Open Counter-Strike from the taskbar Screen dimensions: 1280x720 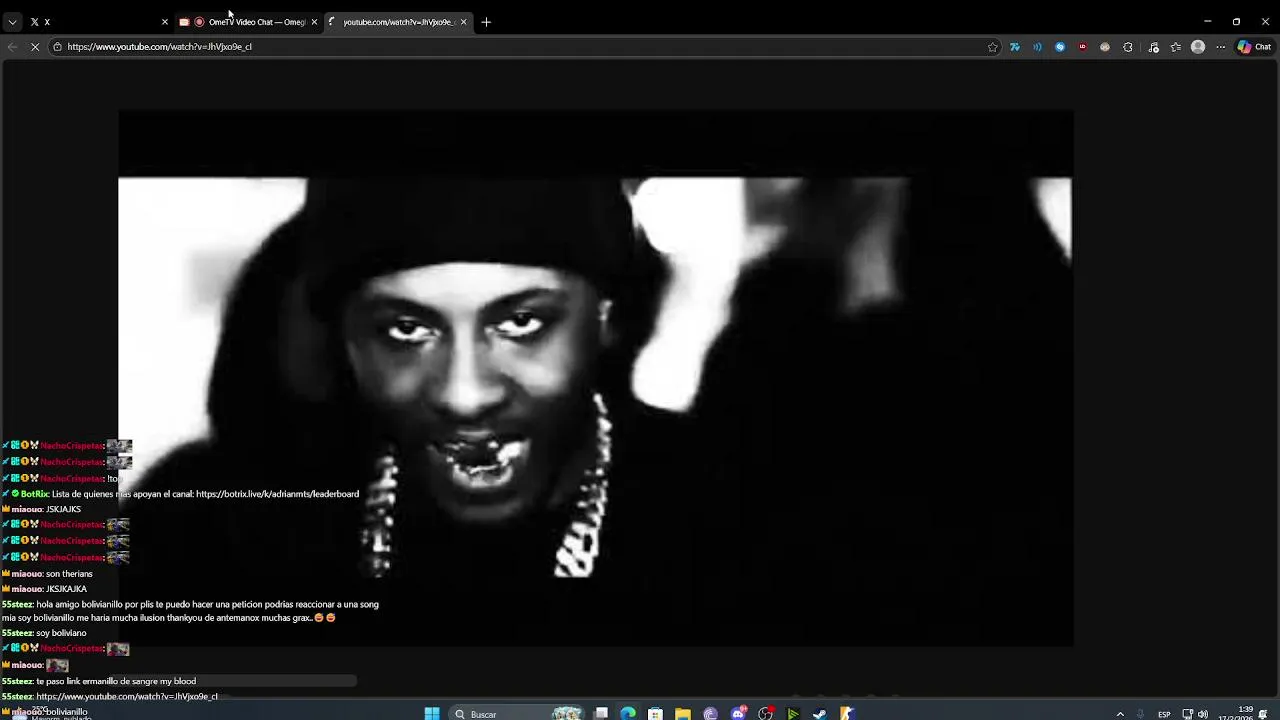[x=847, y=714]
